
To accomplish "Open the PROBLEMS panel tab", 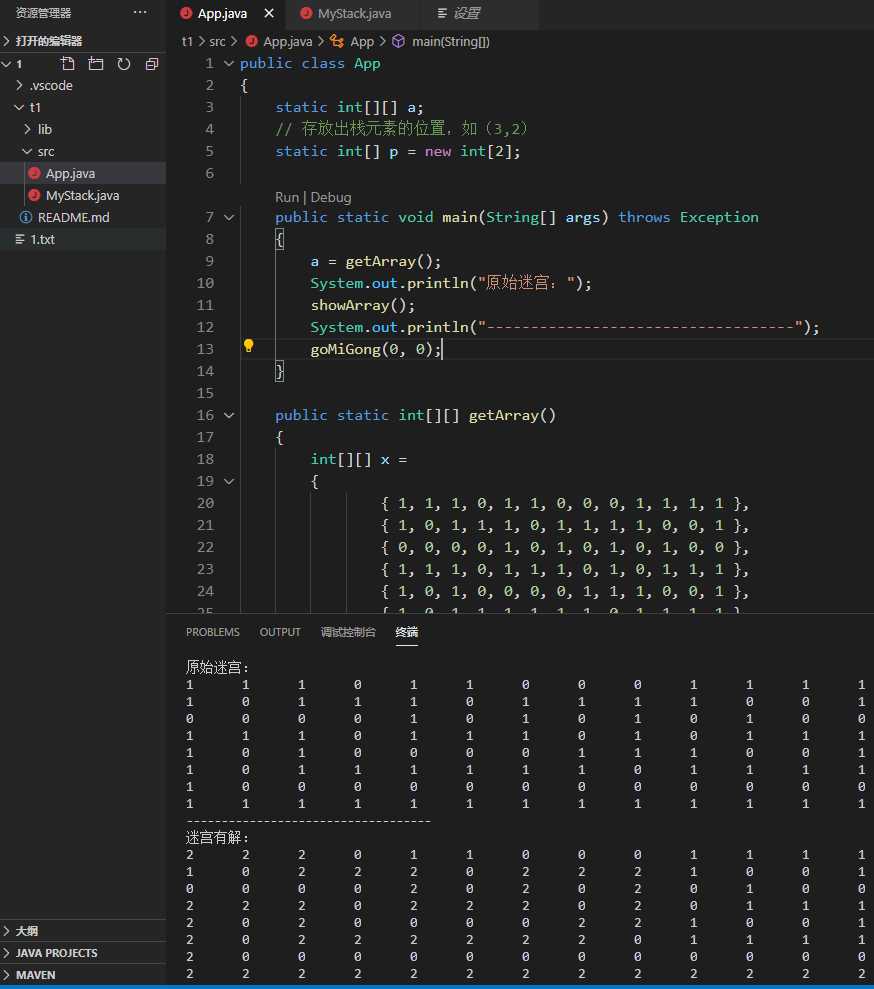I will pos(213,632).
